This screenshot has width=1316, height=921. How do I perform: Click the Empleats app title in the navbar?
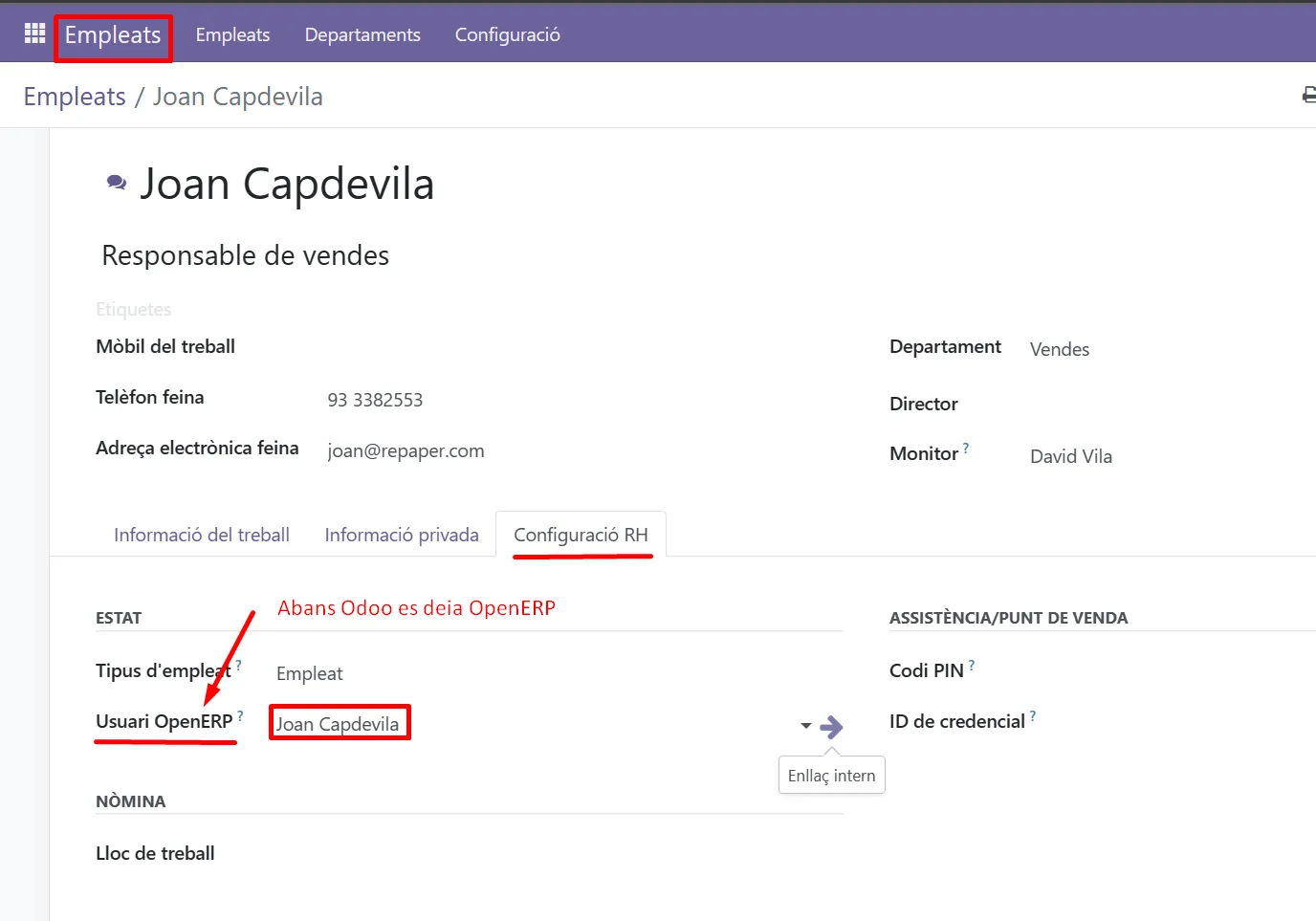click(113, 35)
